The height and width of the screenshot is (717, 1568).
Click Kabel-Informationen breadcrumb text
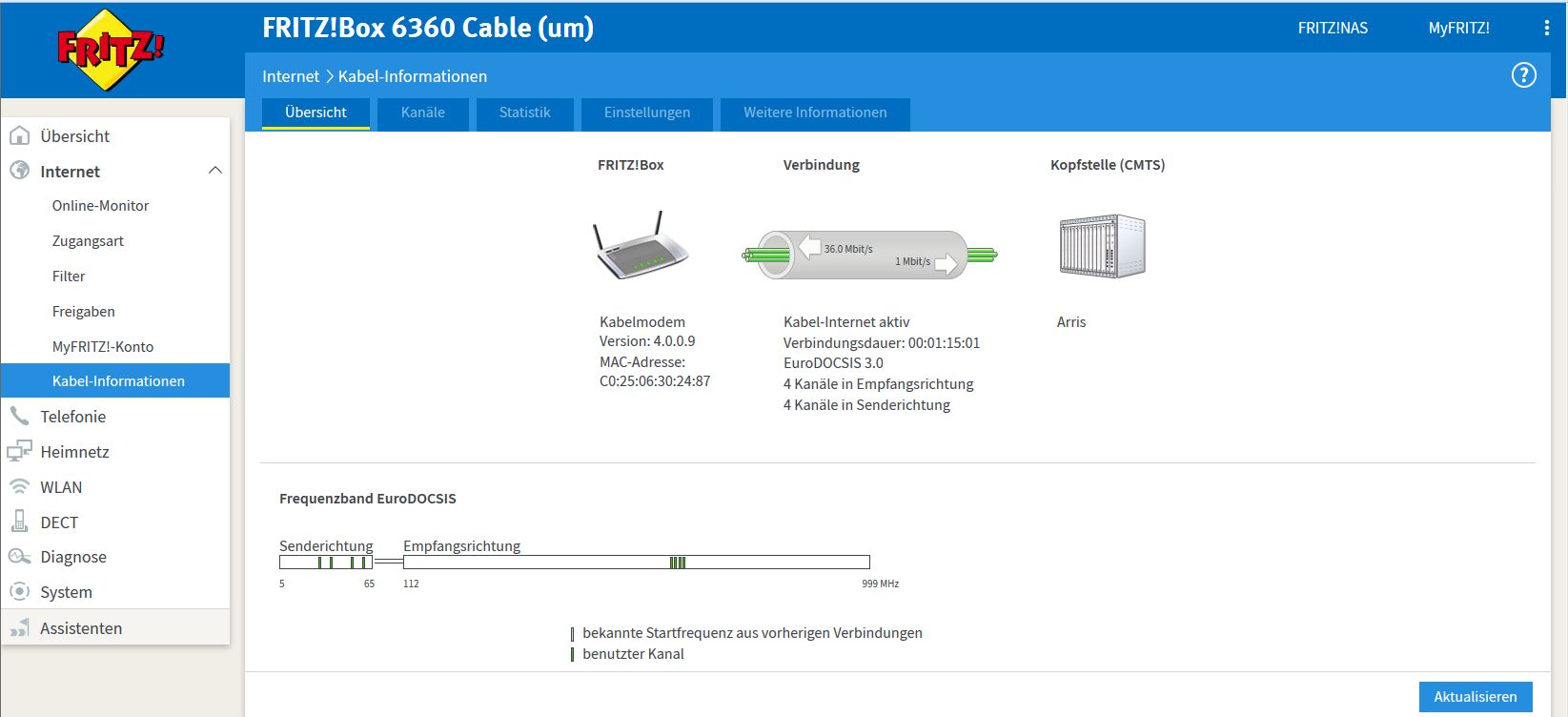[413, 76]
